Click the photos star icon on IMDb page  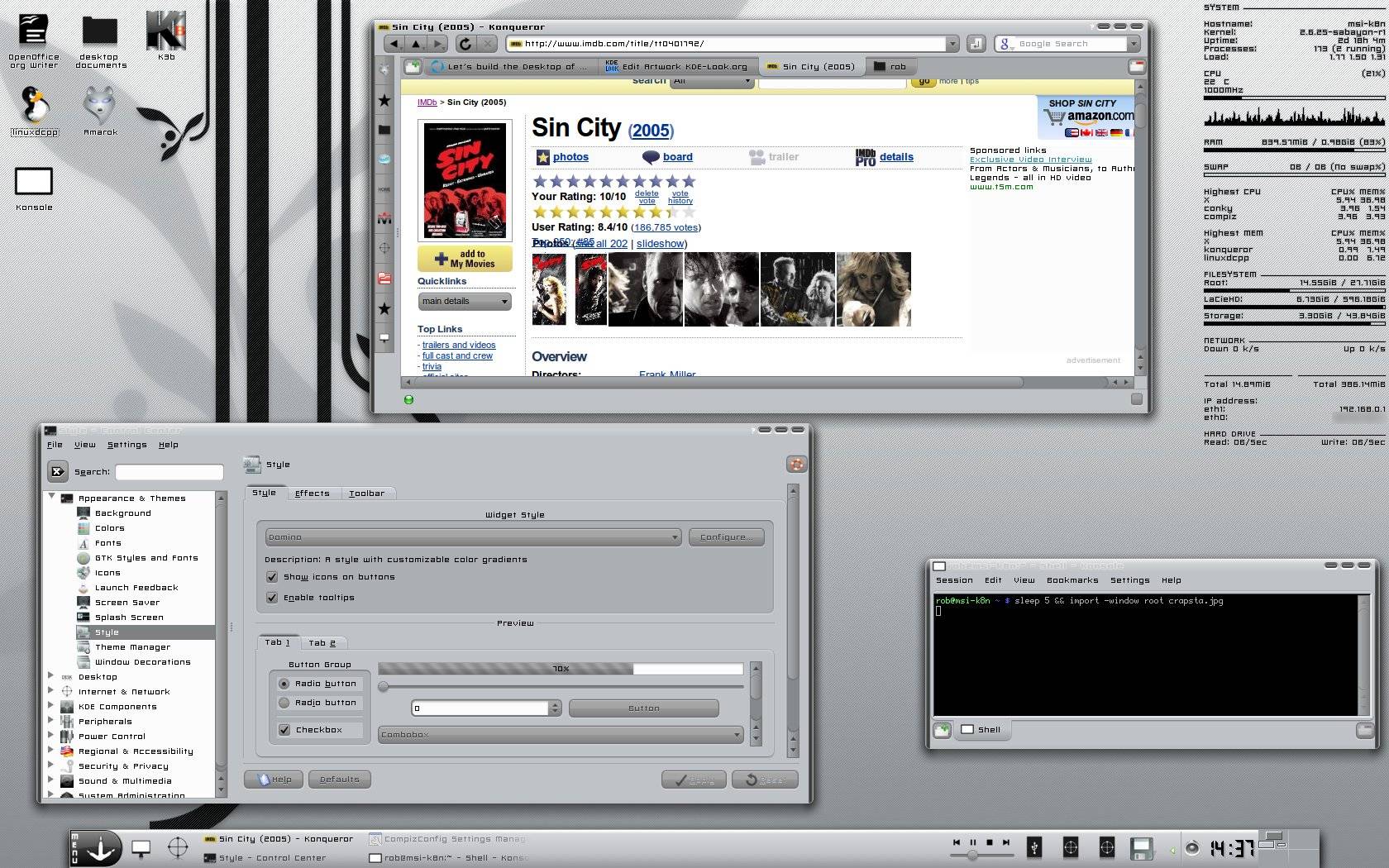pyautogui.click(x=543, y=157)
